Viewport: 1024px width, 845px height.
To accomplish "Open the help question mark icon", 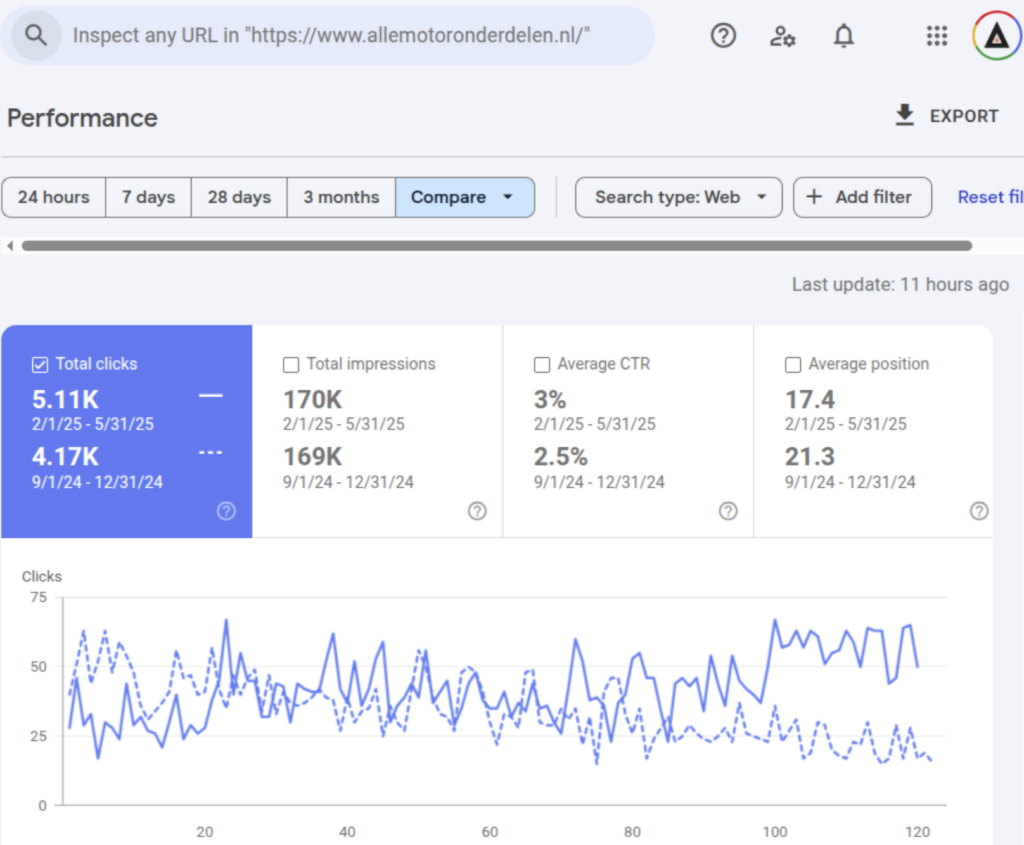I will [x=723, y=35].
